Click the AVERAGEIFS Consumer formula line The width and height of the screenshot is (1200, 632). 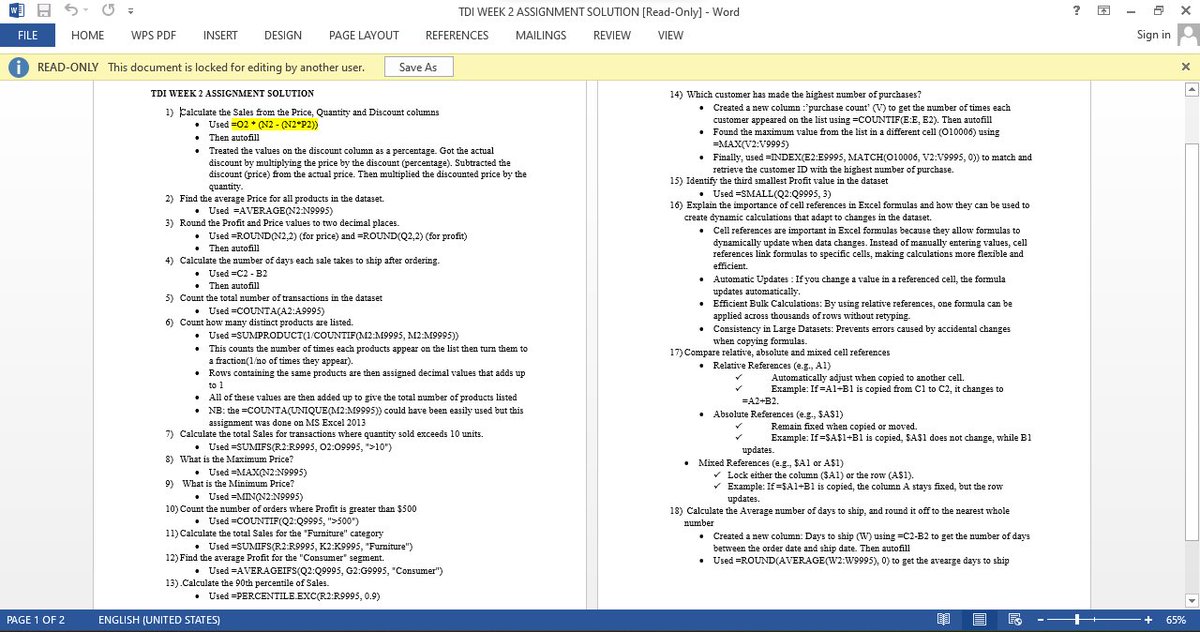[x=326, y=571]
